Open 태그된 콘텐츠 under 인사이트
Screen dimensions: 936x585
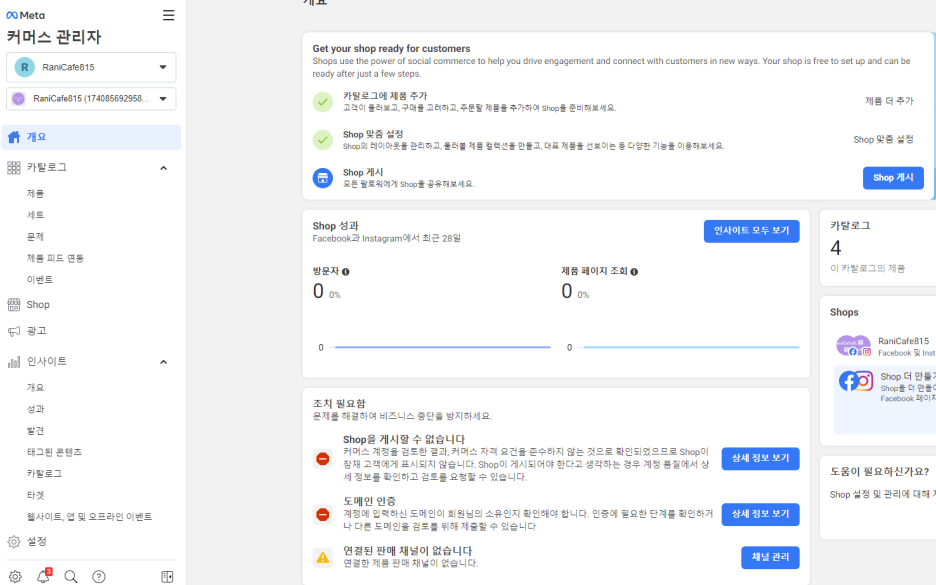(x=54, y=452)
